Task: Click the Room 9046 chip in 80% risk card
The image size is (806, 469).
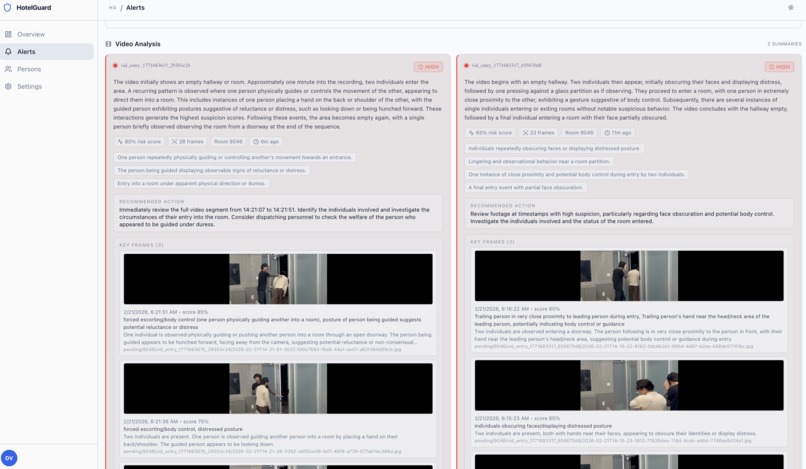Action: click(x=228, y=141)
